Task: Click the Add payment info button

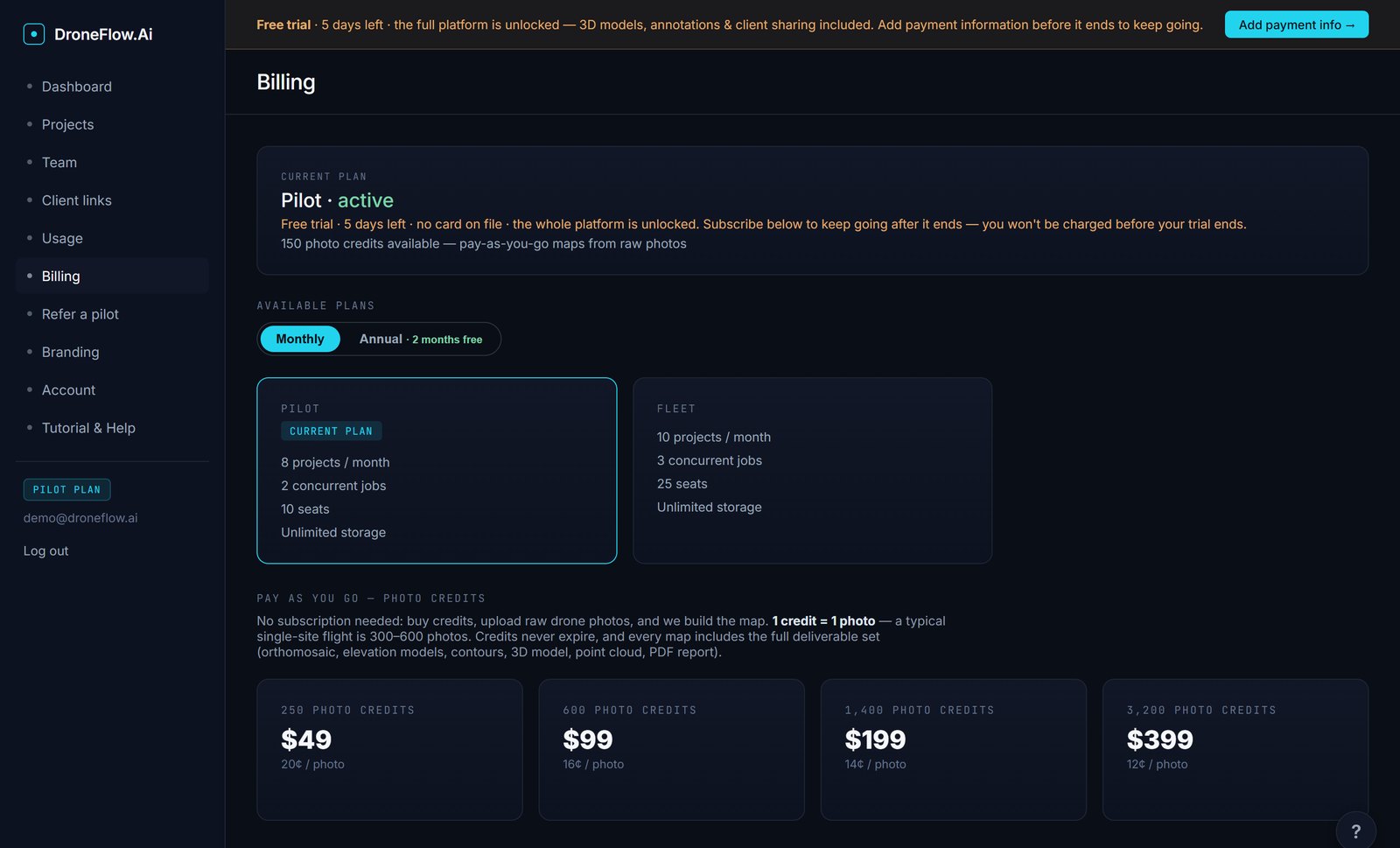Action: point(1296,25)
